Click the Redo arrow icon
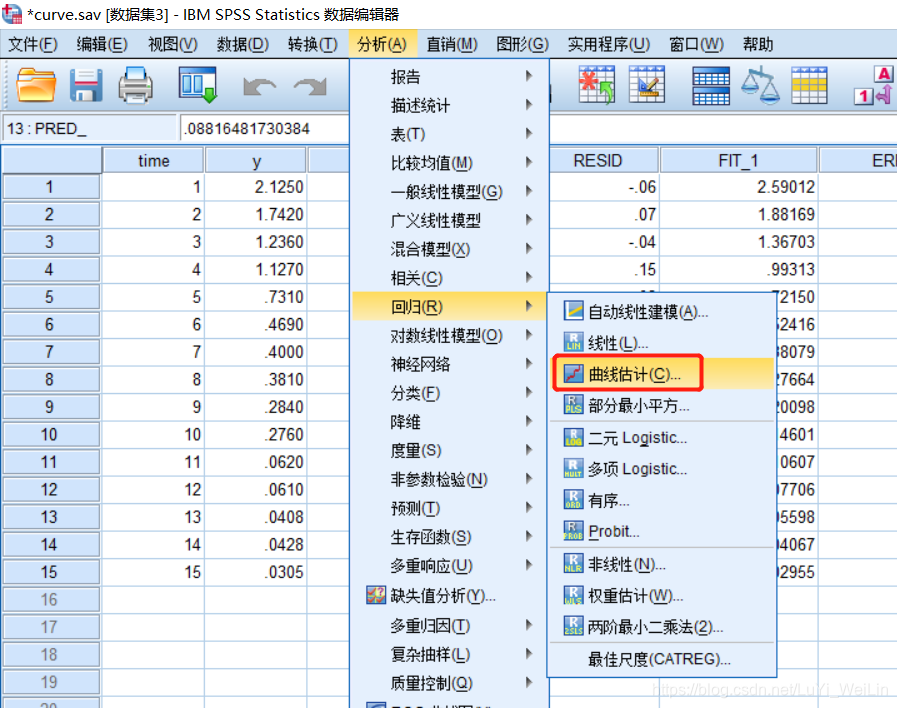The height and width of the screenshot is (708, 897). (310, 87)
